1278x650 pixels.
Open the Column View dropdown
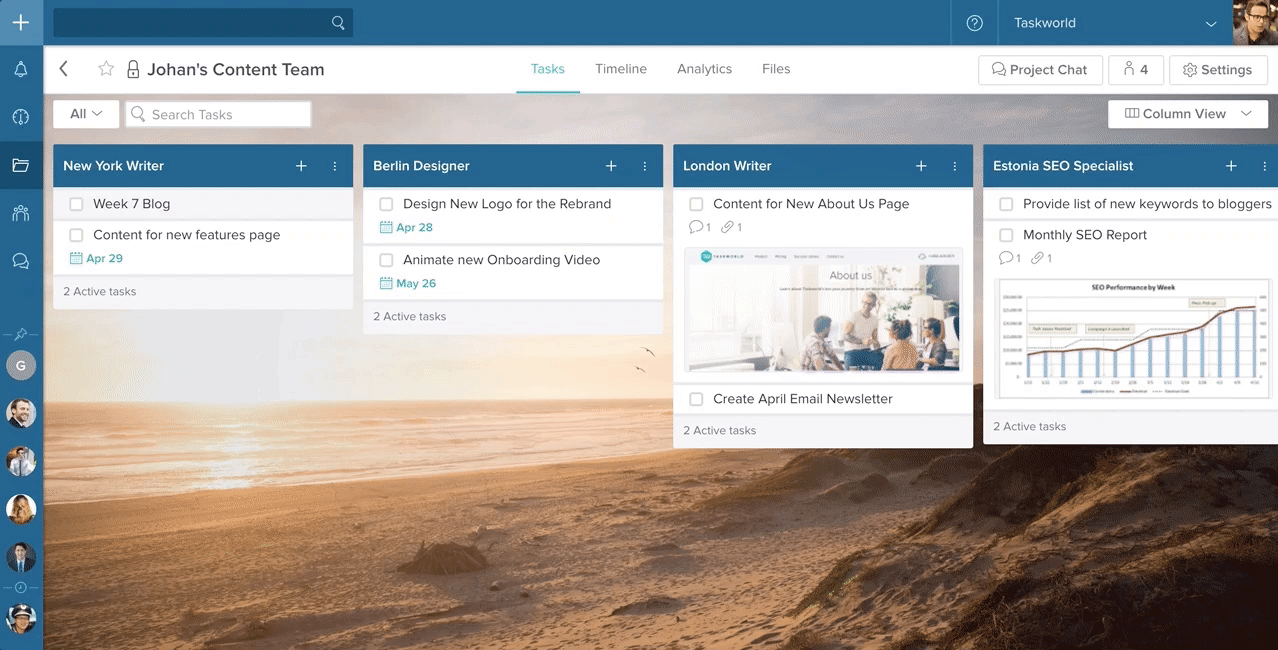pos(1188,114)
